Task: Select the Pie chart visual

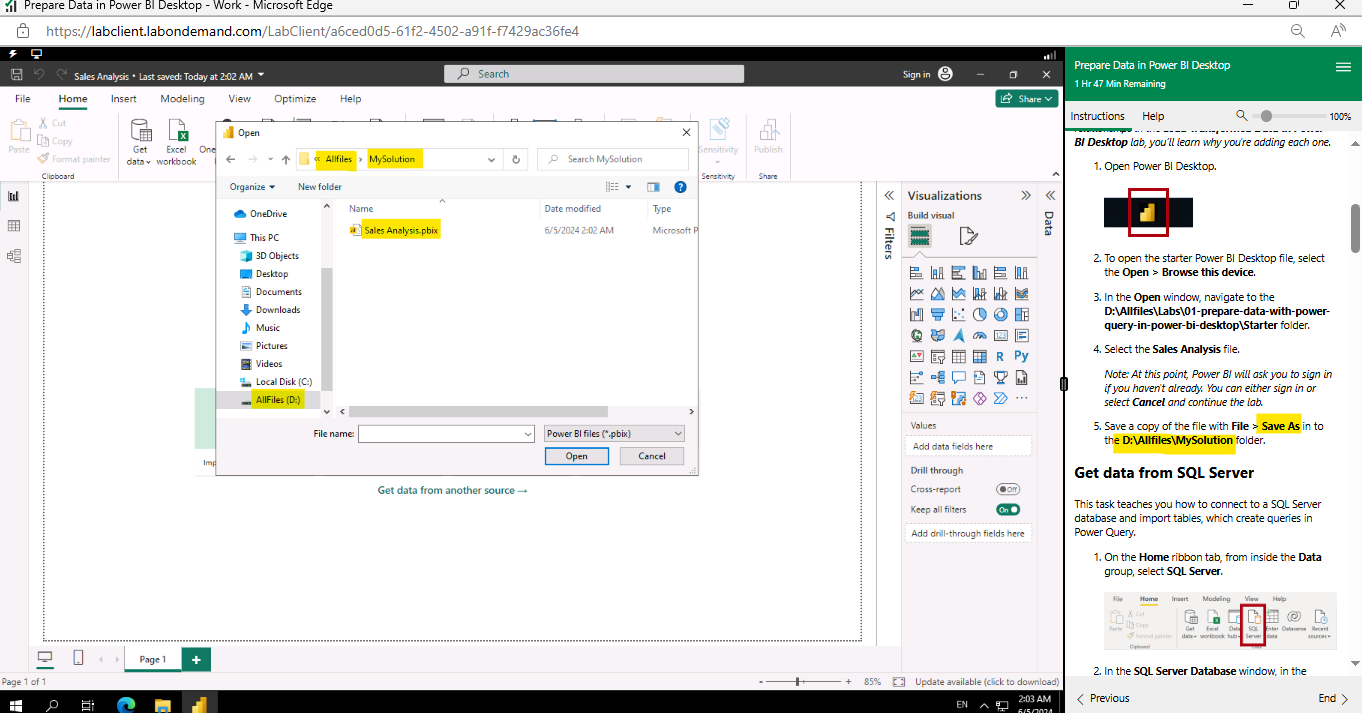Action: pyautogui.click(x=980, y=315)
